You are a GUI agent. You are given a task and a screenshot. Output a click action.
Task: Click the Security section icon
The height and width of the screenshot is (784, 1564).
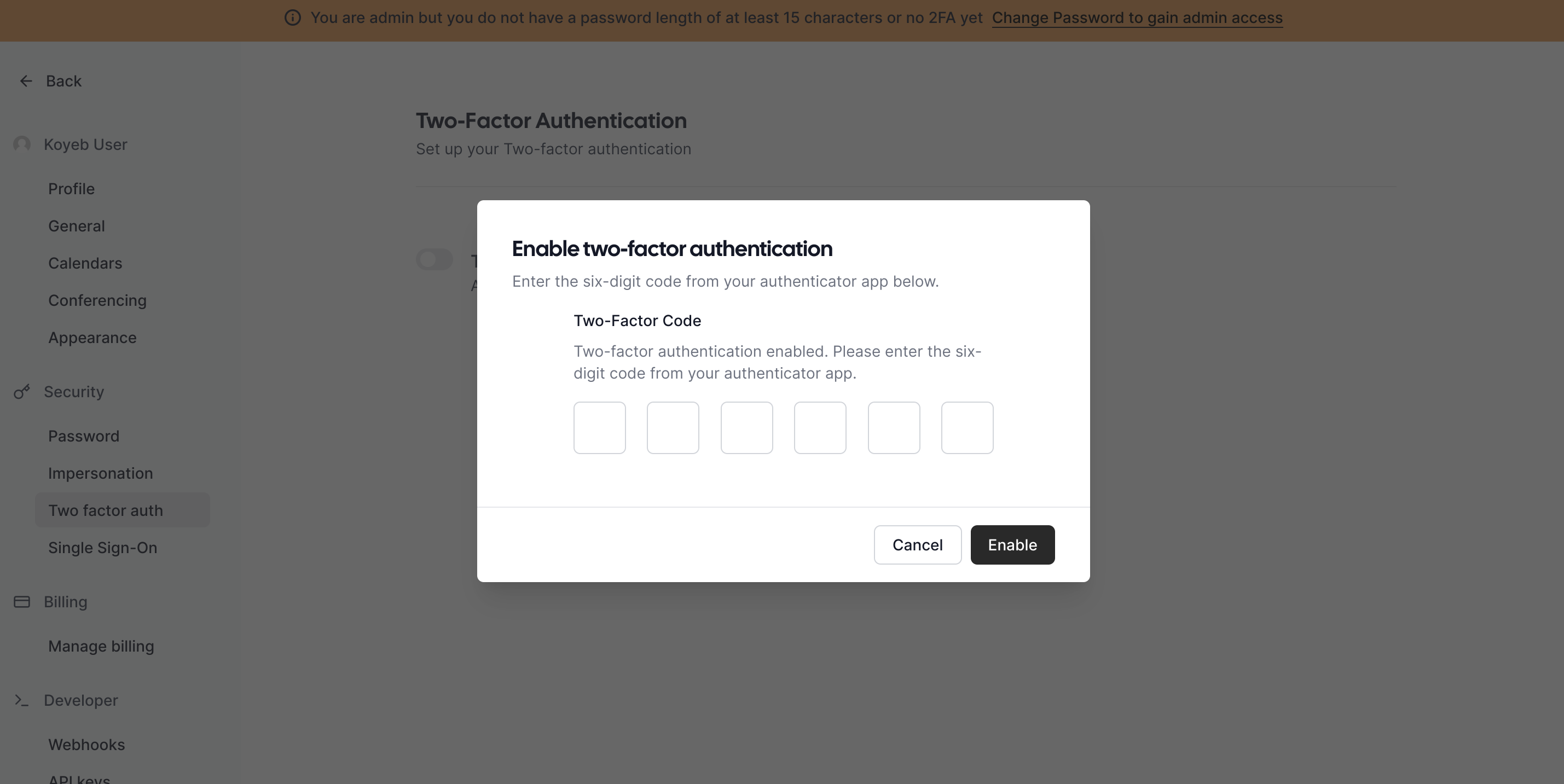click(x=21, y=391)
